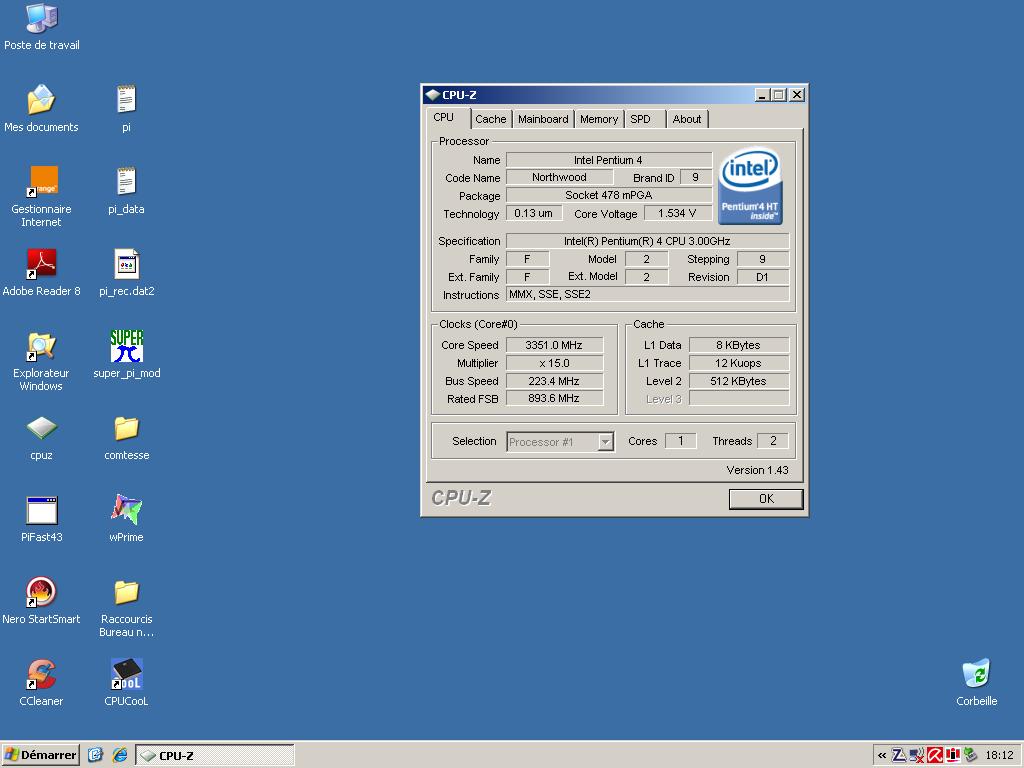Click the 0.13 um technology value
The height and width of the screenshot is (768, 1024).
pos(534,214)
